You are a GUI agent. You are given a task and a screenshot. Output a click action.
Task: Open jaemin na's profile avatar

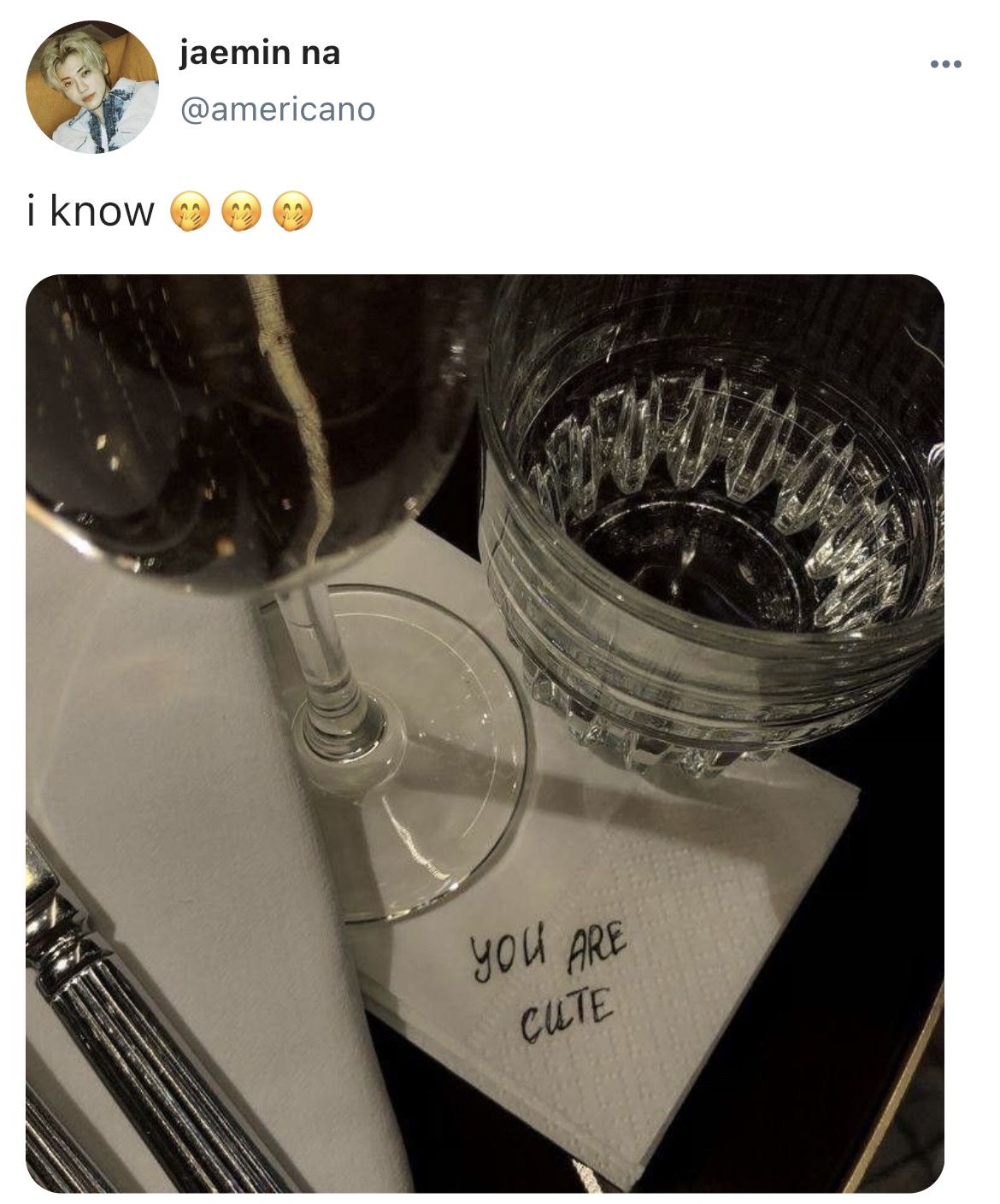[x=92, y=87]
